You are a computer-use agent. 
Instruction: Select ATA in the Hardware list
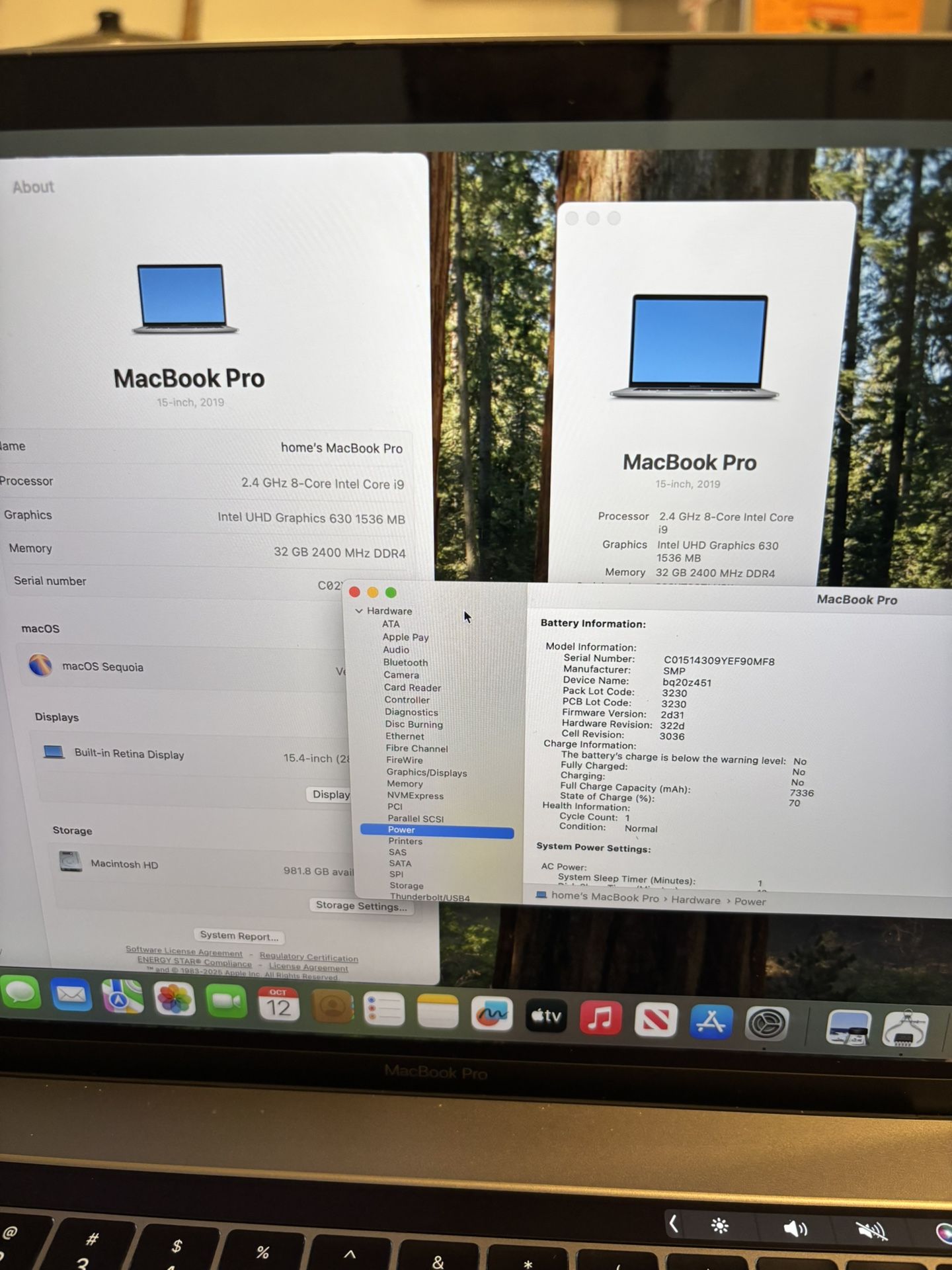(x=391, y=624)
